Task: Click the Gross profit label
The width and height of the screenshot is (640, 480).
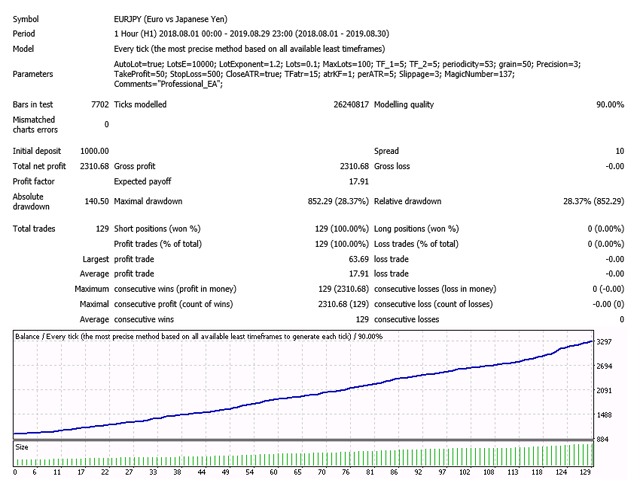Action: [x=135, y=166]
